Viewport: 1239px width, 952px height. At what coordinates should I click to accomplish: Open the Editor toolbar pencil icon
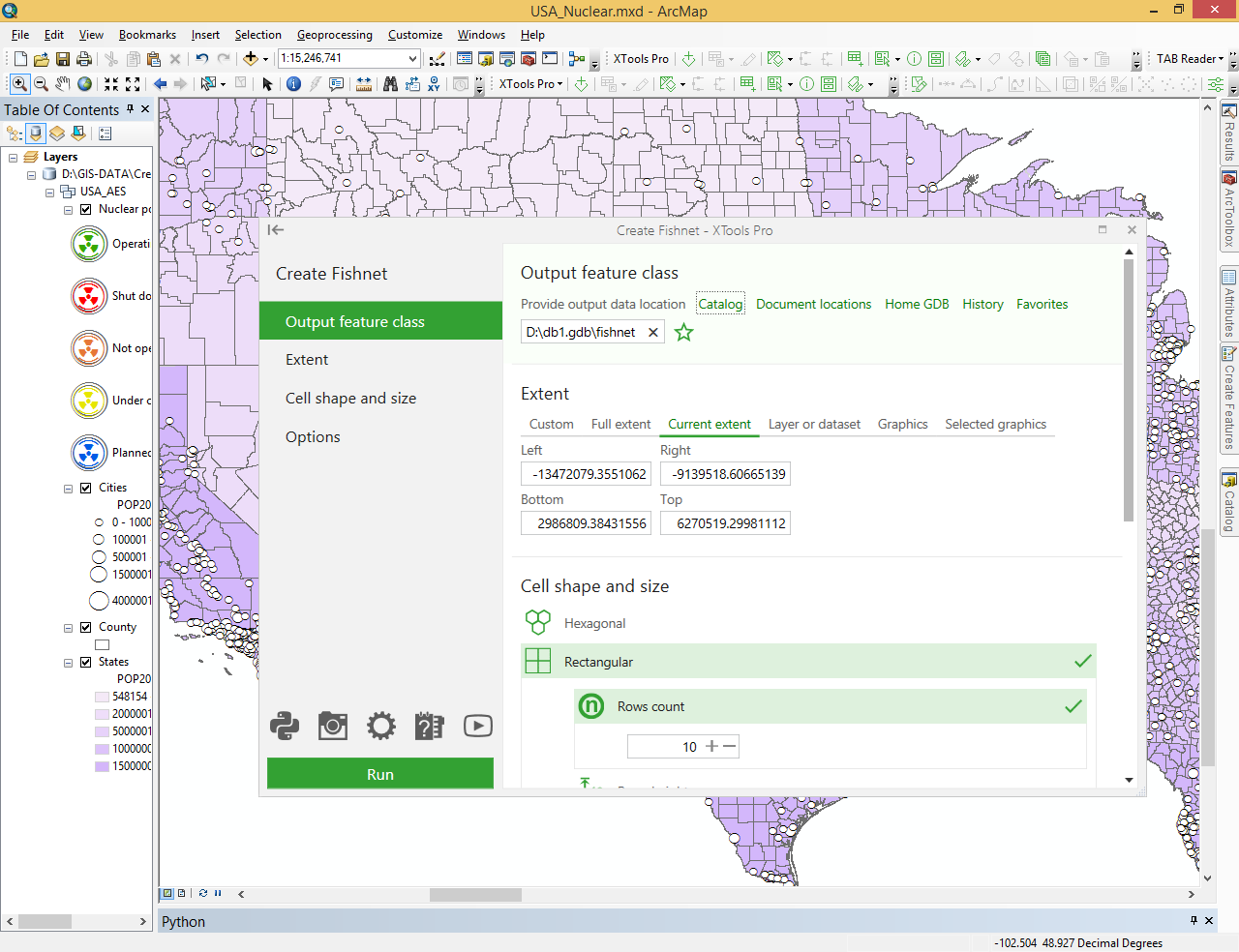tap(437, 59)
